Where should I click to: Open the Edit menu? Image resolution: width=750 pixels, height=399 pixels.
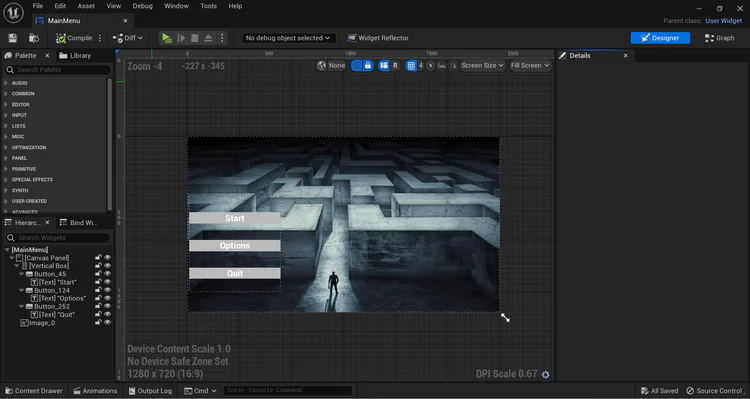click(60, 6)
